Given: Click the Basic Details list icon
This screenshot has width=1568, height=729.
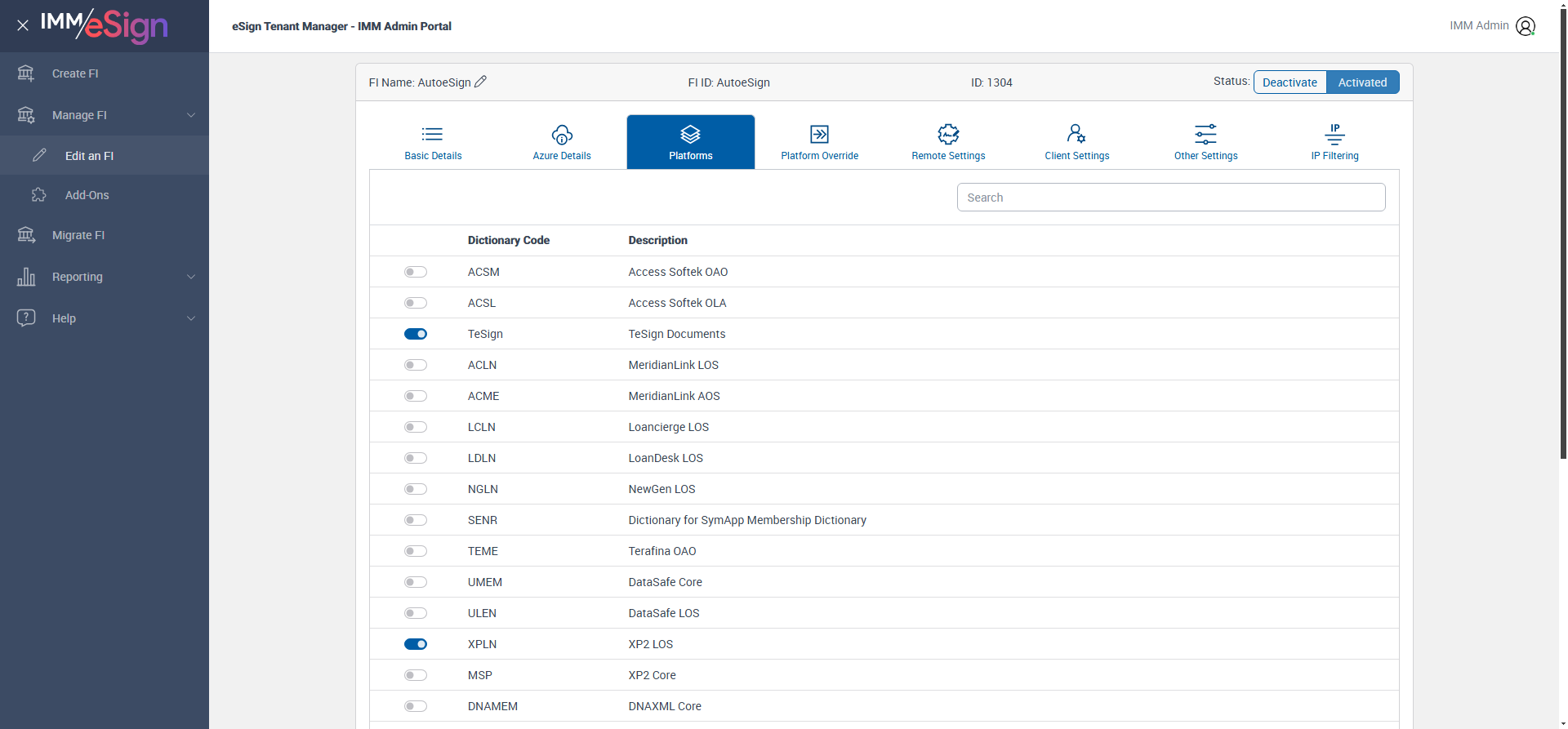Looking at the screenshot, I should pyautogui.click(x=433, y=134).
